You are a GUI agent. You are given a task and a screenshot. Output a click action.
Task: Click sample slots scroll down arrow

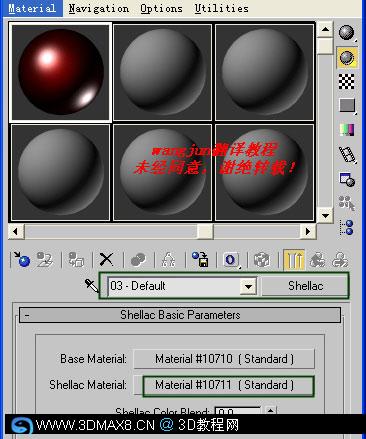tap(325, 215)
